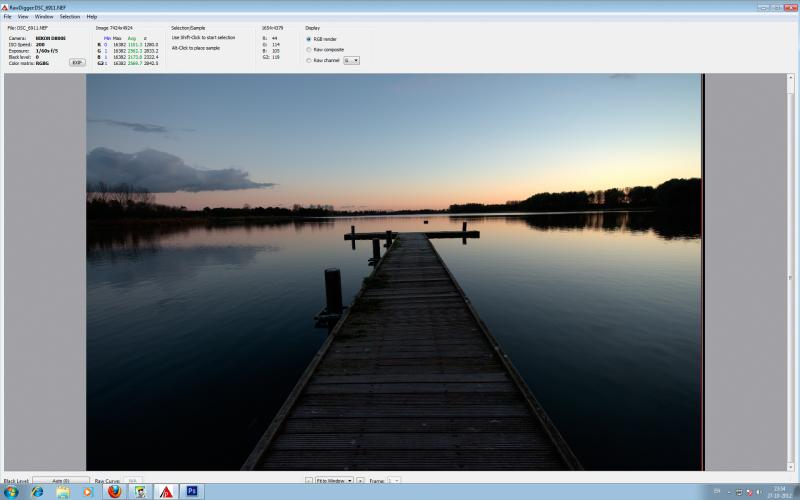This screenshot has width=800, height=500.
Task: Open the File menu
Action: click(8, 17)
